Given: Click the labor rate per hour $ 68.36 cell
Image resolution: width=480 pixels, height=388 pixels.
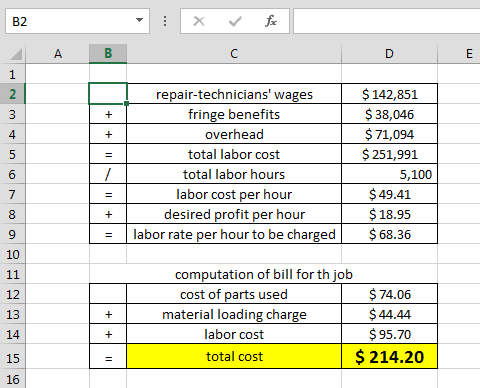Looking at the screenshot, I should click(389, 234).
